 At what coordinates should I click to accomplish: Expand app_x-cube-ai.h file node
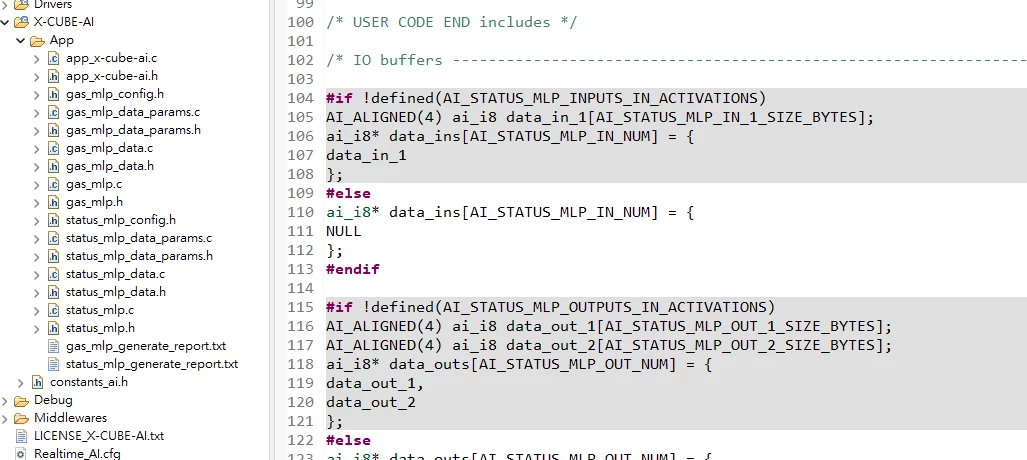(x=37, y=76)
